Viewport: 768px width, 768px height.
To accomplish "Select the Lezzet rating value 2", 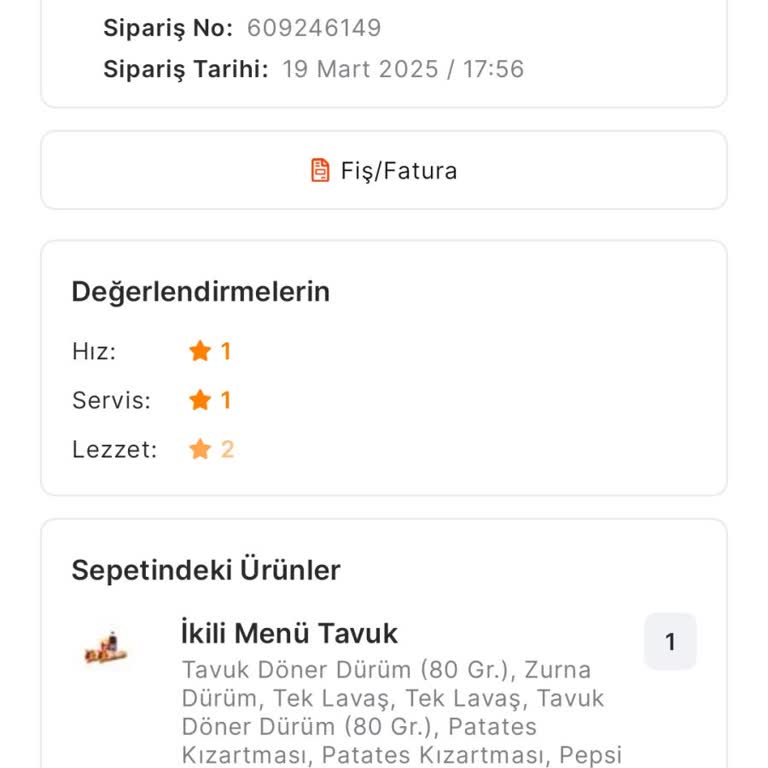I will [227, 449].
